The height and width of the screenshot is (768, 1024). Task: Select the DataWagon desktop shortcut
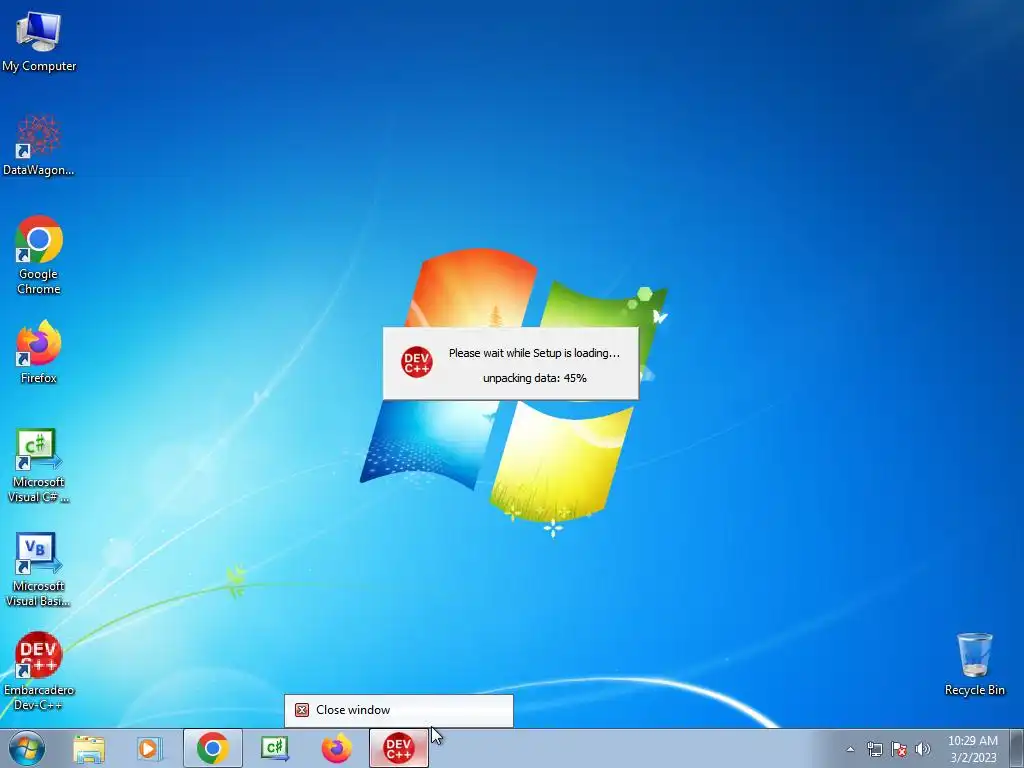(x=39, y=146)
